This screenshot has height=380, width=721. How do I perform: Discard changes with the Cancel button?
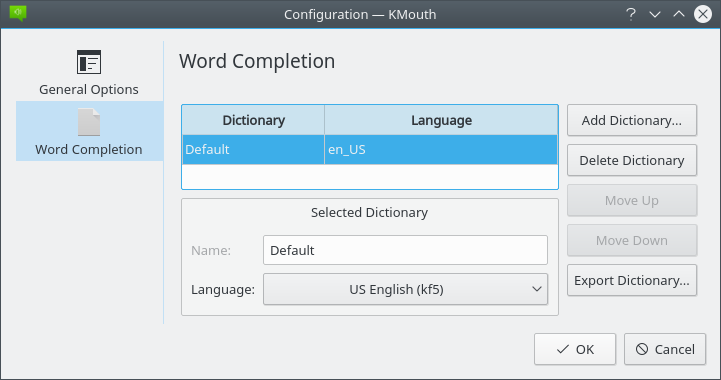(665, 349)
